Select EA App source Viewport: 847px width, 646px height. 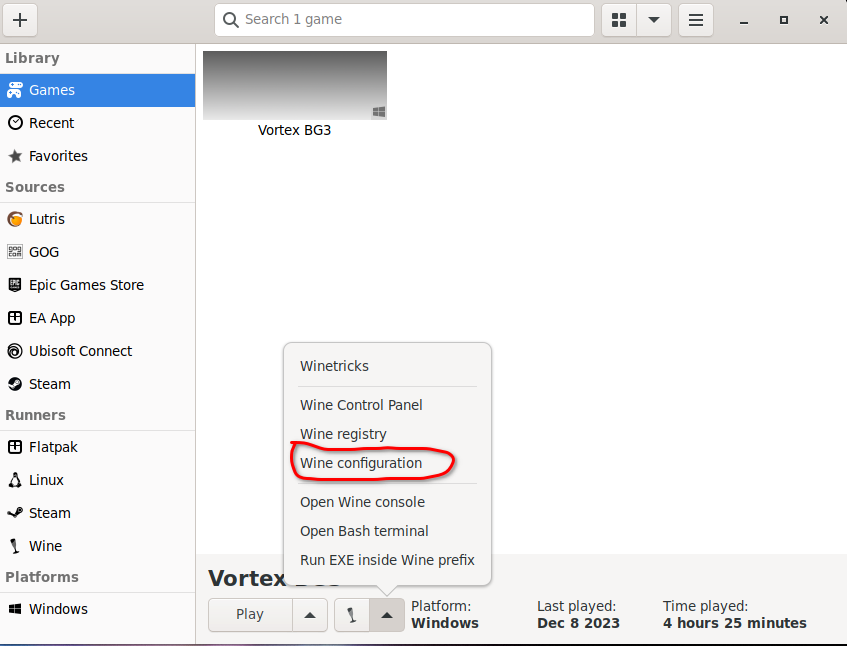click(97, 318)
